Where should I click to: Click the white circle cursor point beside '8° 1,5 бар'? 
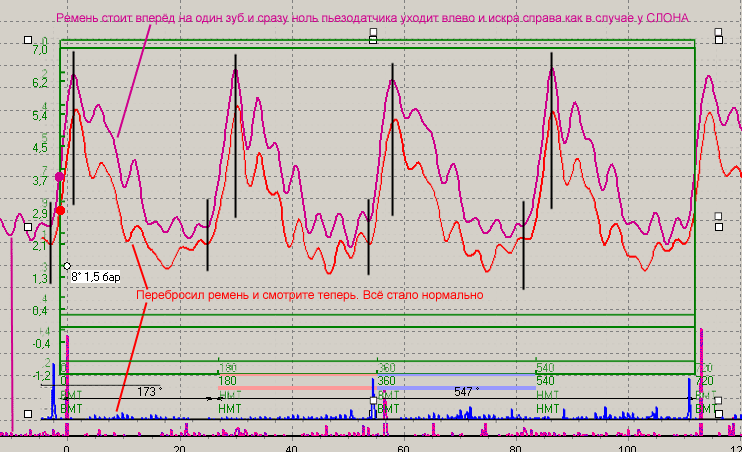click(67, 266)
